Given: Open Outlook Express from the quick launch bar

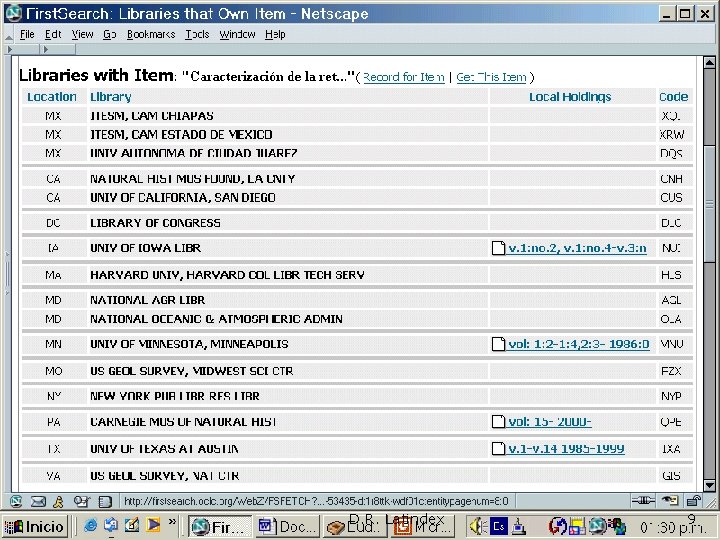Looking at the screenshot, I should (x=111, y=524).
